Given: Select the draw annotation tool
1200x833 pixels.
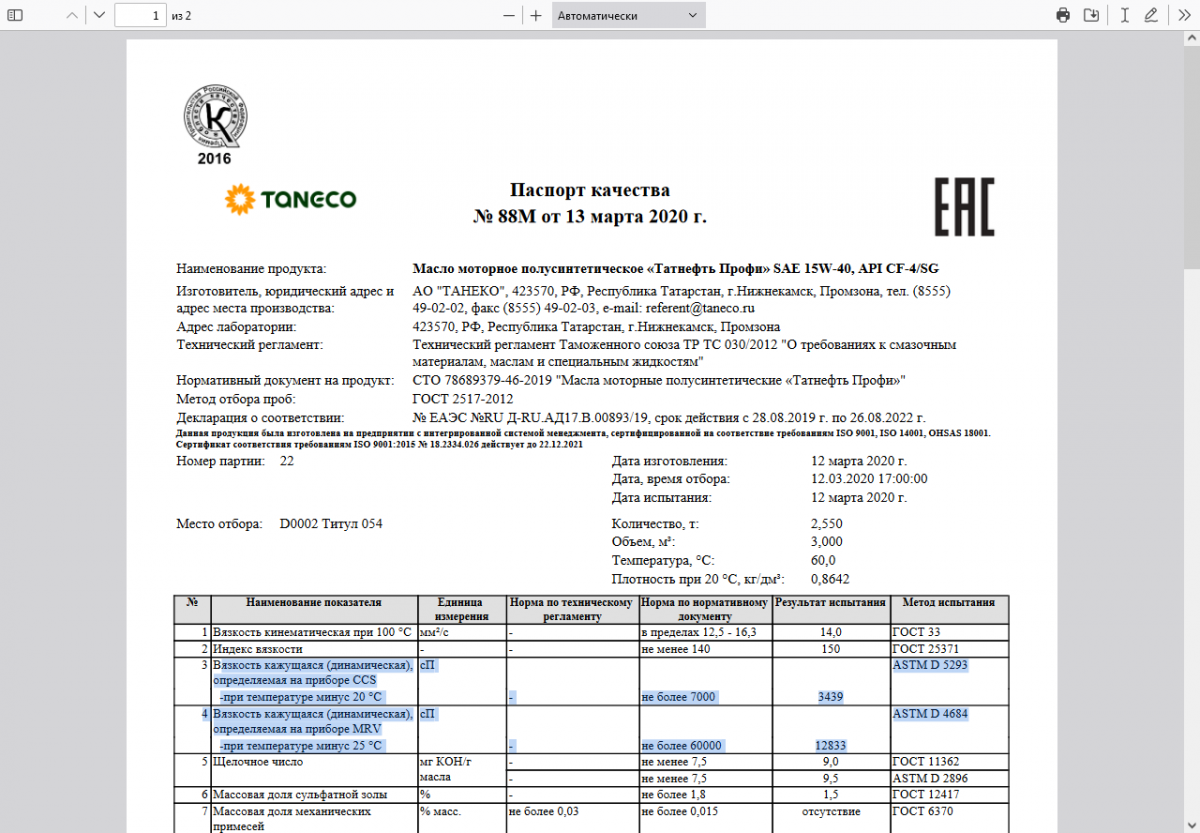Looking at the screenshot, I should click(x=1151, y=15).
